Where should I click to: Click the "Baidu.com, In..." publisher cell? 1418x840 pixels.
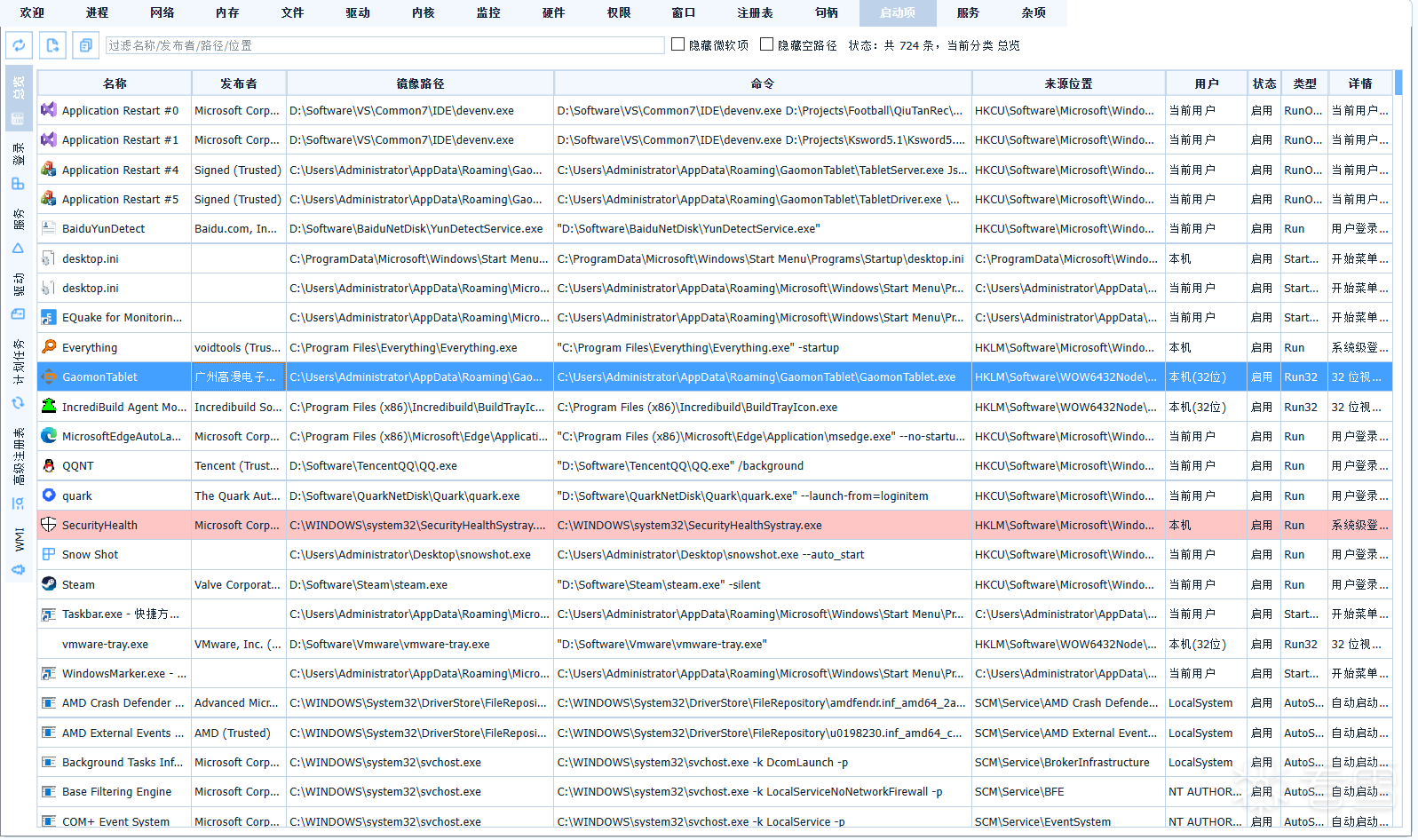[x=239, y=228]
